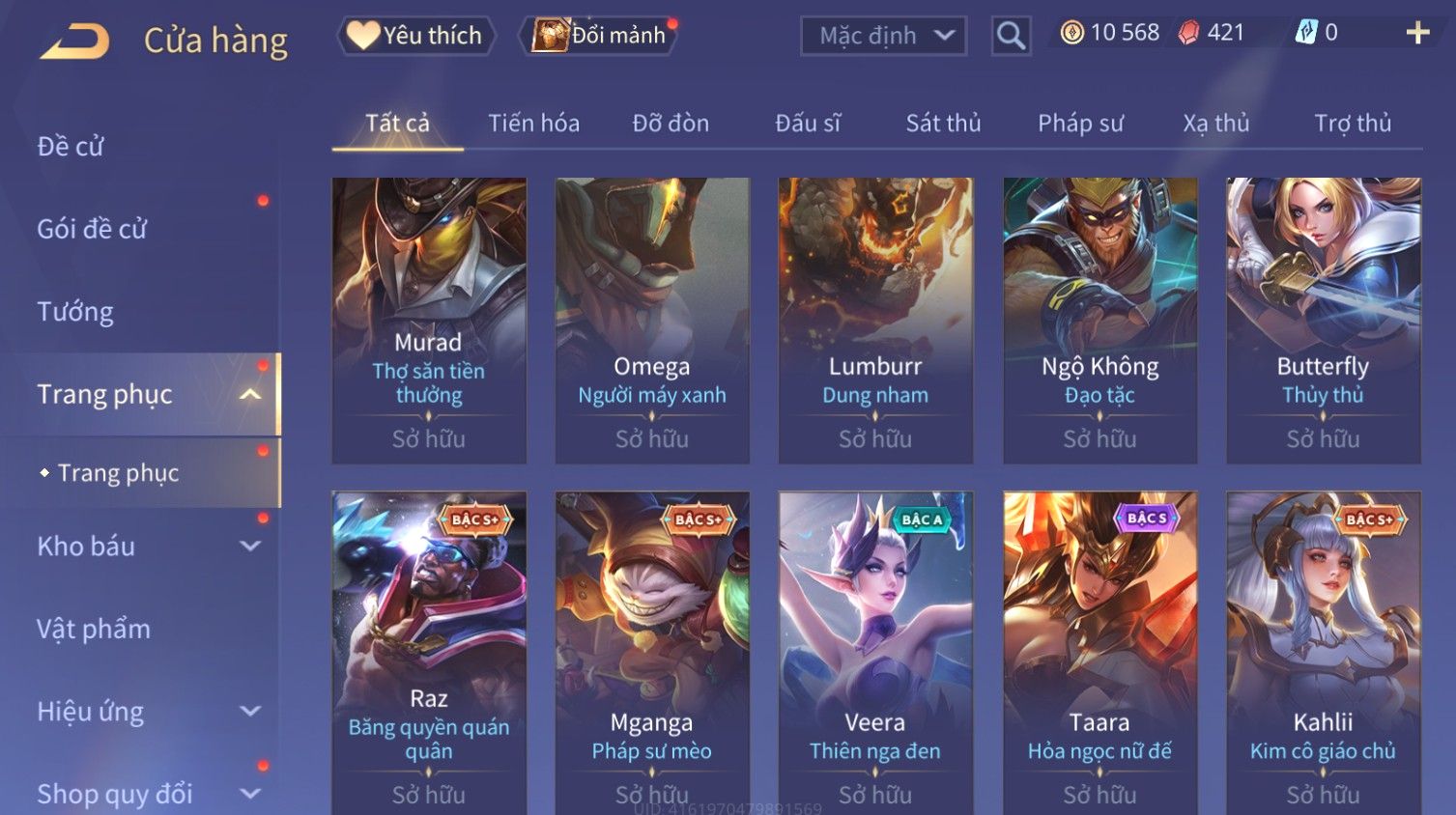
Task: Collapse the Trang phục sidebar section
Action: pos(249,394)
